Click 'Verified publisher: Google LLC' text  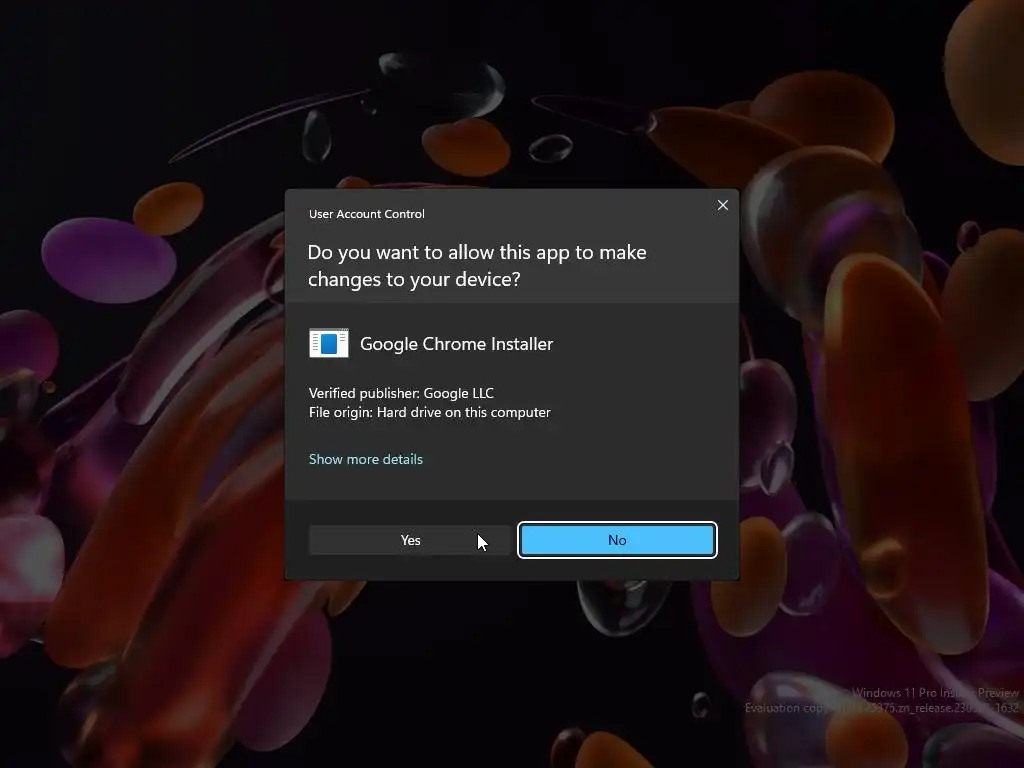click(x=401, y=393)
